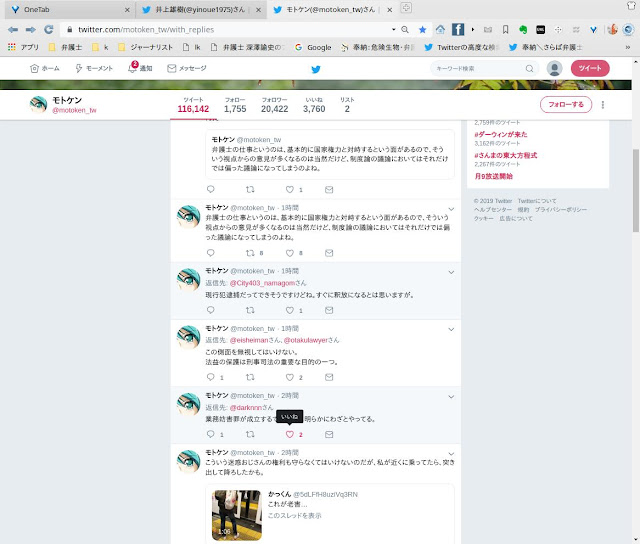Open the リスト 2 stat
640x544 pixels.
(347, 105)
